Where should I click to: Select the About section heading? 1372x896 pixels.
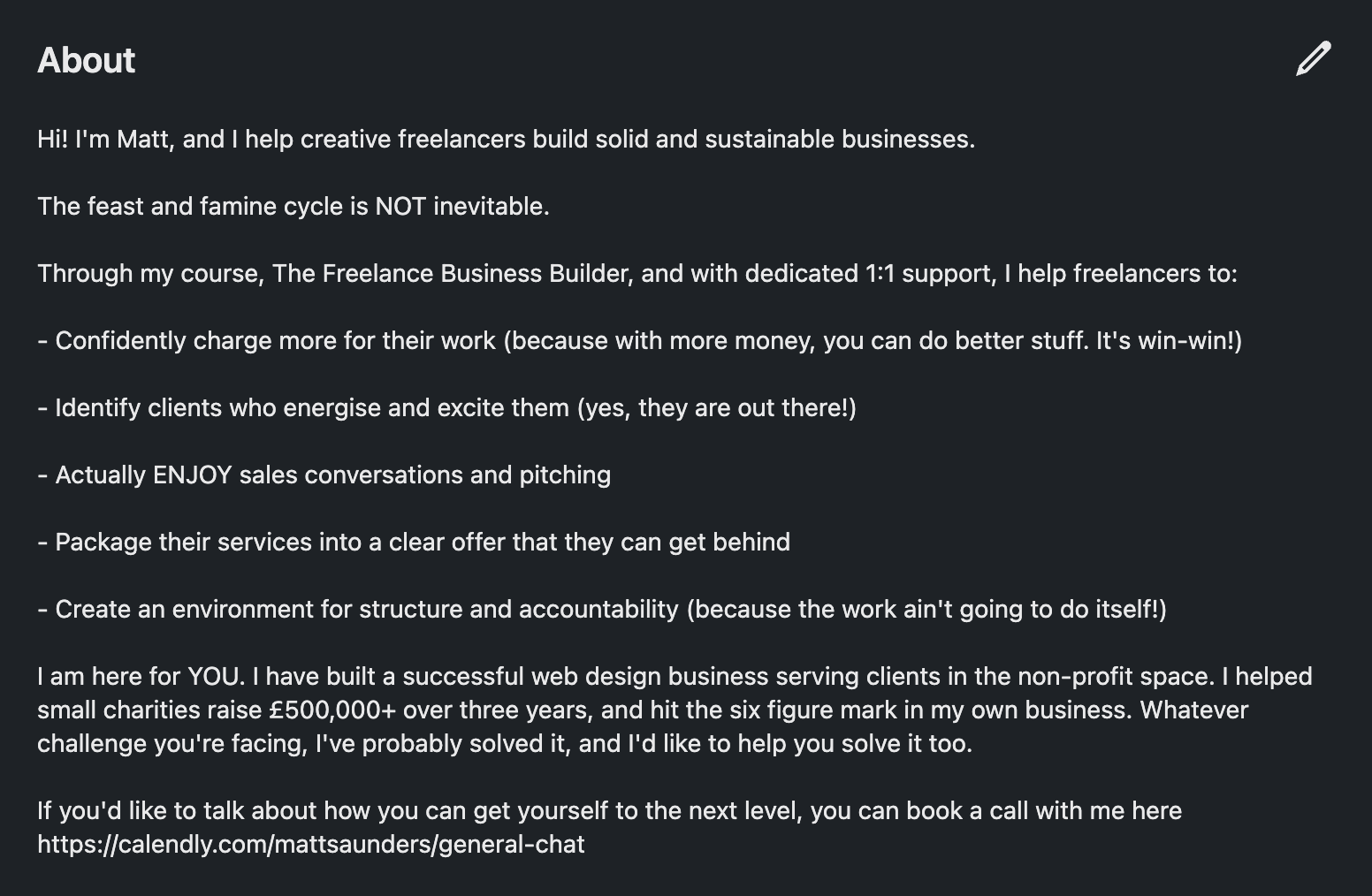pyautogui.click(x=87, y=60)
